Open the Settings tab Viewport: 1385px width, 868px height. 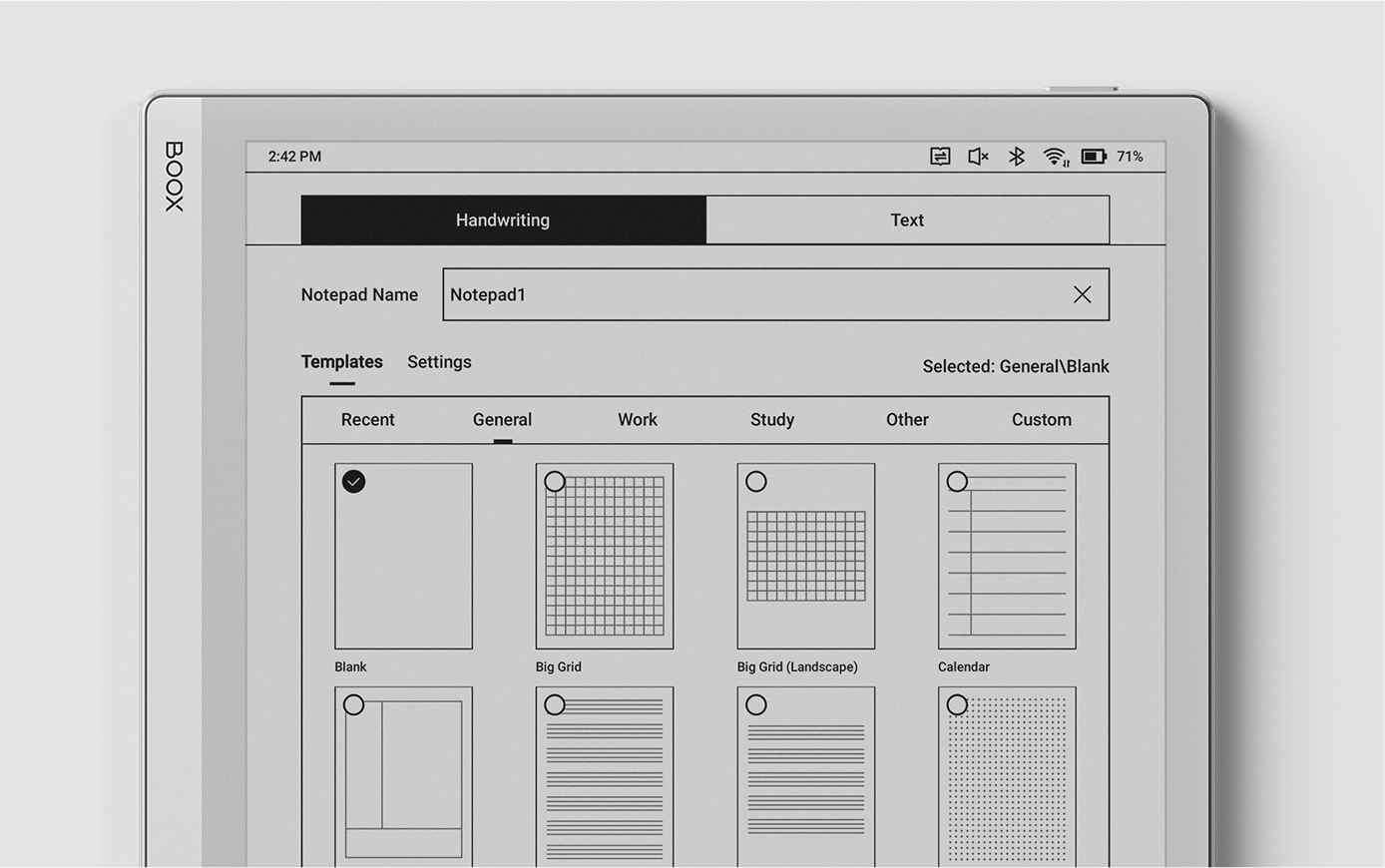click(439, 361)
